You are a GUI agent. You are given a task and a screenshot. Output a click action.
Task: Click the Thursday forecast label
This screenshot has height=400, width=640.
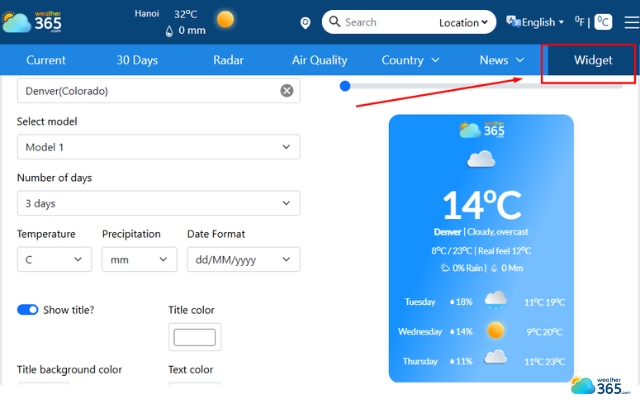(x=420, y=361)
